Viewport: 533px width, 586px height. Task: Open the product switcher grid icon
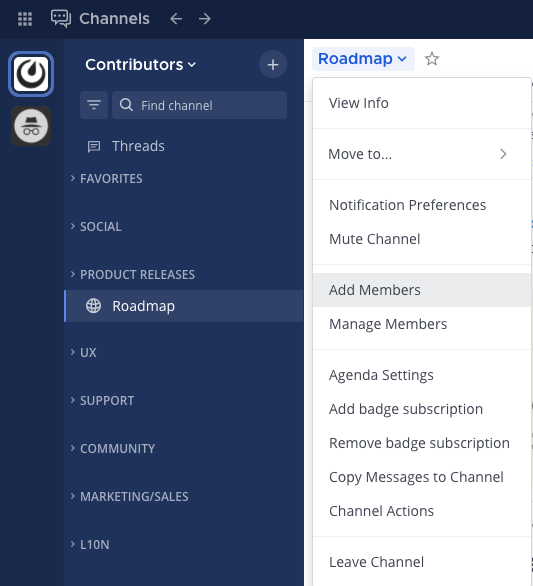(25, 19)
